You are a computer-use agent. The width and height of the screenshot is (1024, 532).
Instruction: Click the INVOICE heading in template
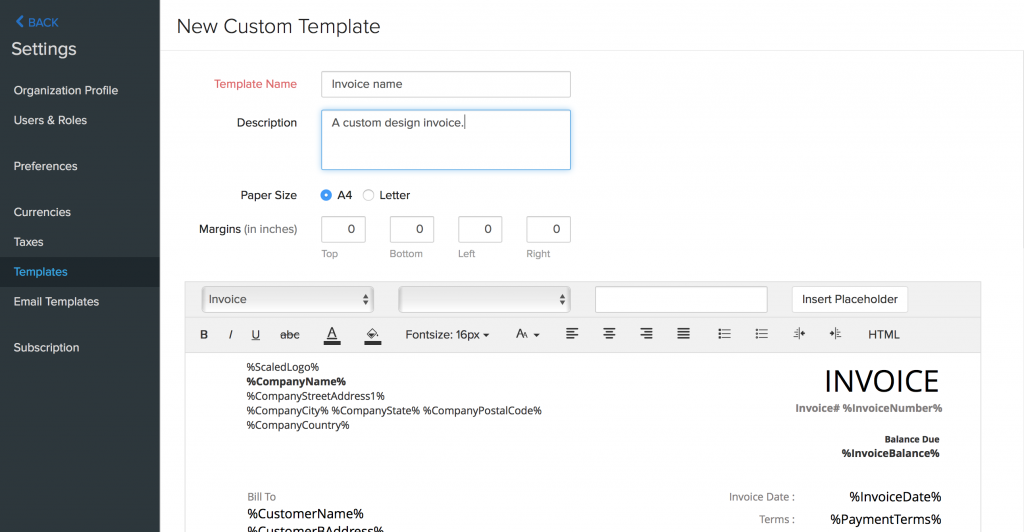pos(882,381)
